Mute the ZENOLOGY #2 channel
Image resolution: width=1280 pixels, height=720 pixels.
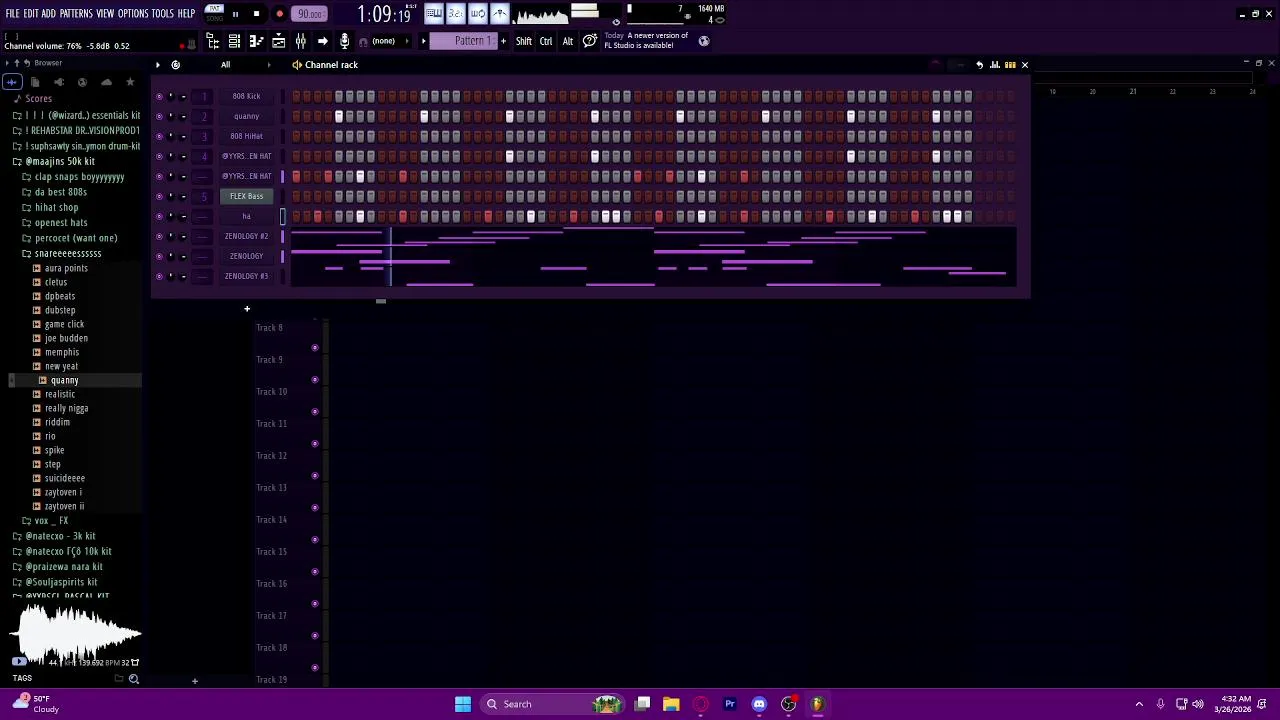pos(159,236)
